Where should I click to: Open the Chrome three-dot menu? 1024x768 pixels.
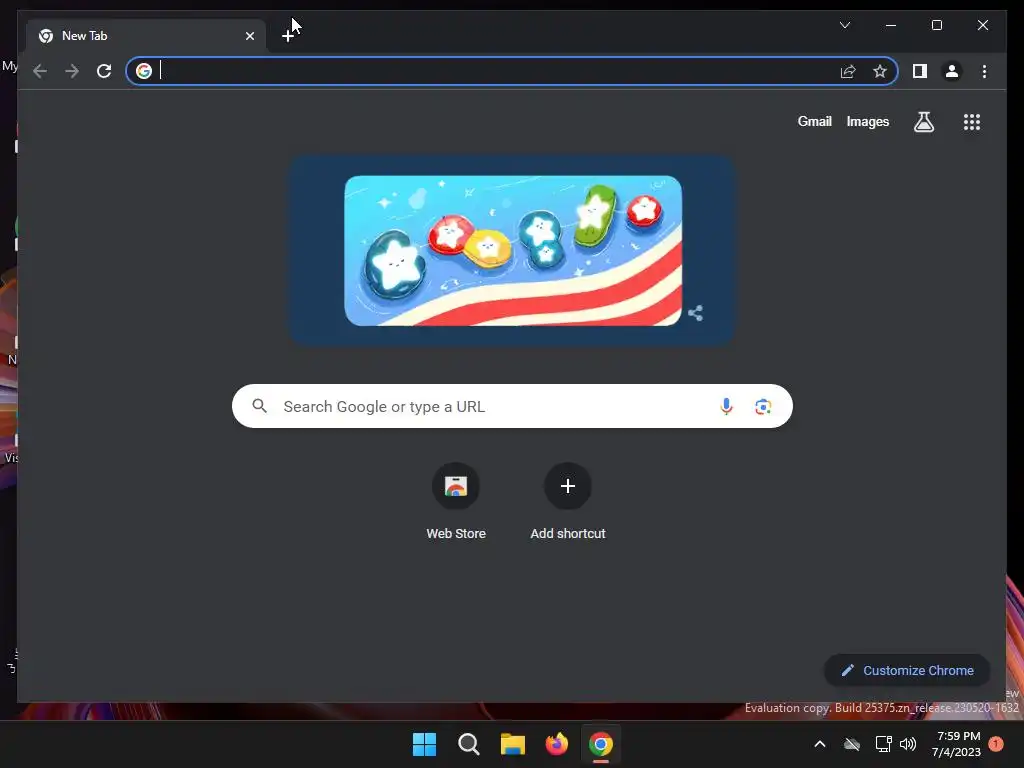tap(984, 71)
